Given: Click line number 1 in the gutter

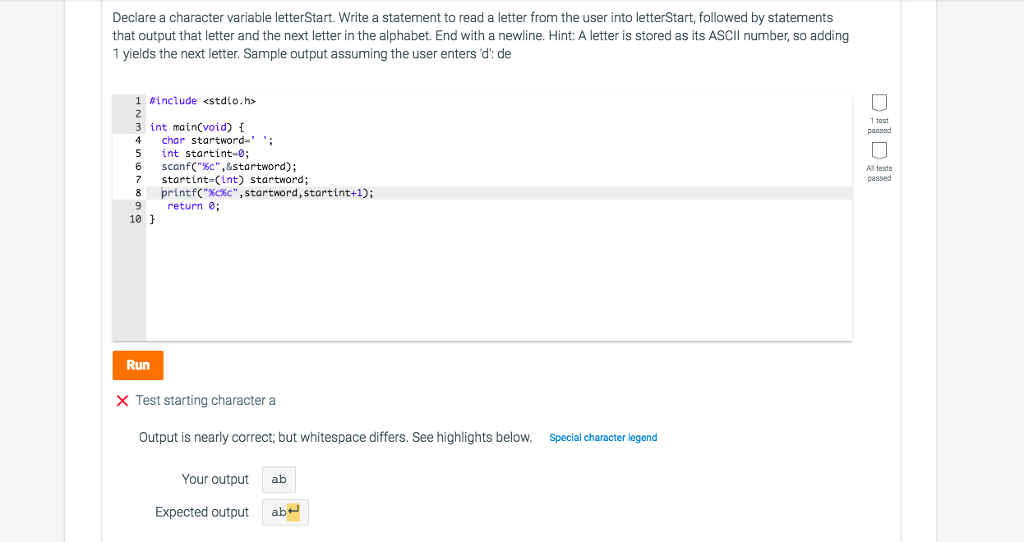Looking at the screenshot, I should (138, 101).
